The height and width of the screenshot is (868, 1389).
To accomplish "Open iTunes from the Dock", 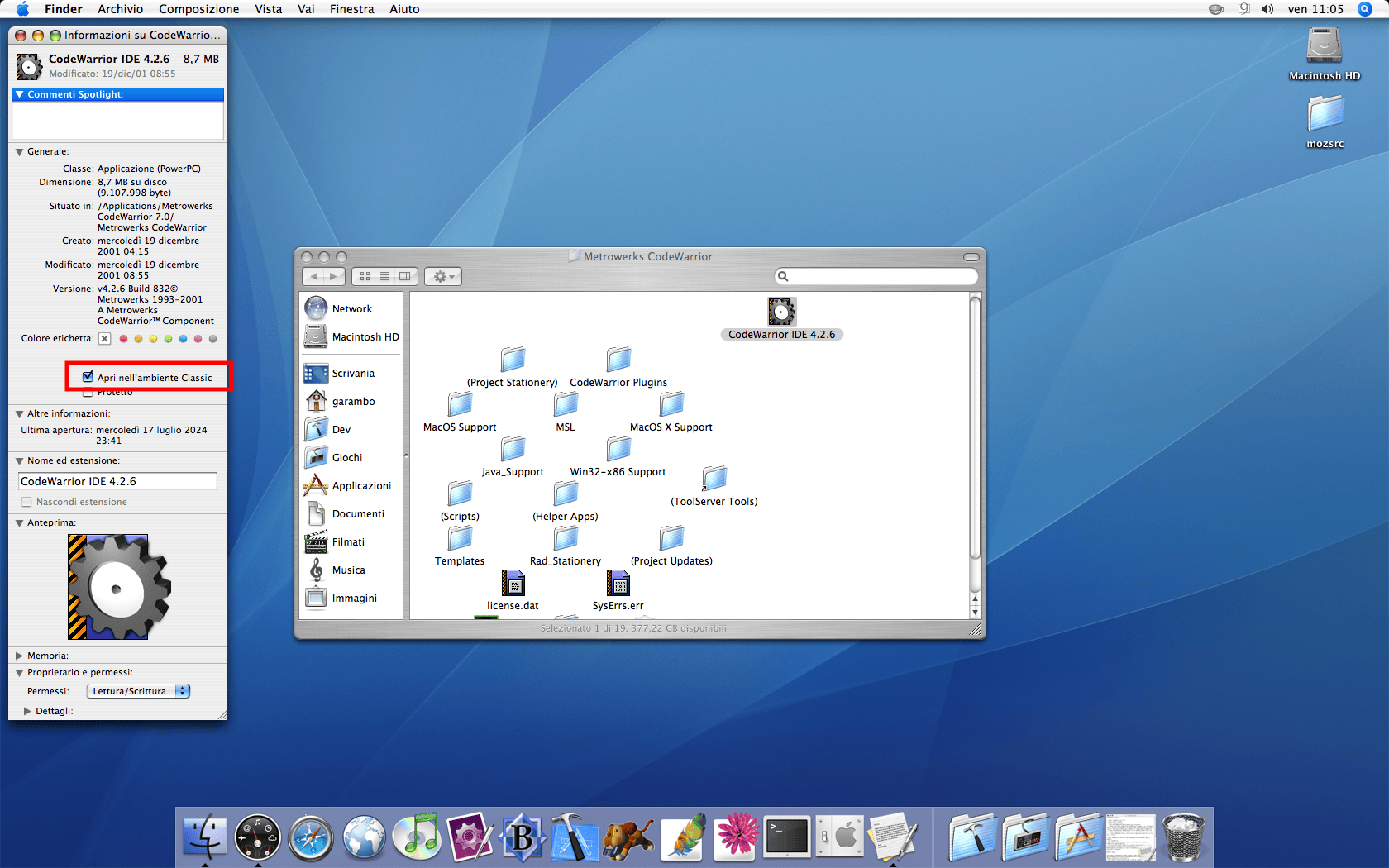I will click(417, 838).
